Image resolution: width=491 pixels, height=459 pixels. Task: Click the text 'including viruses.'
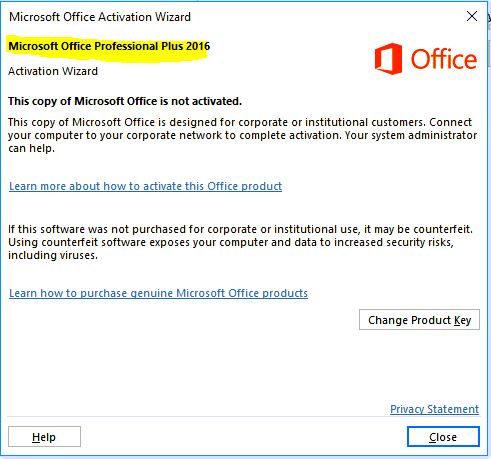tap(53, 255)
